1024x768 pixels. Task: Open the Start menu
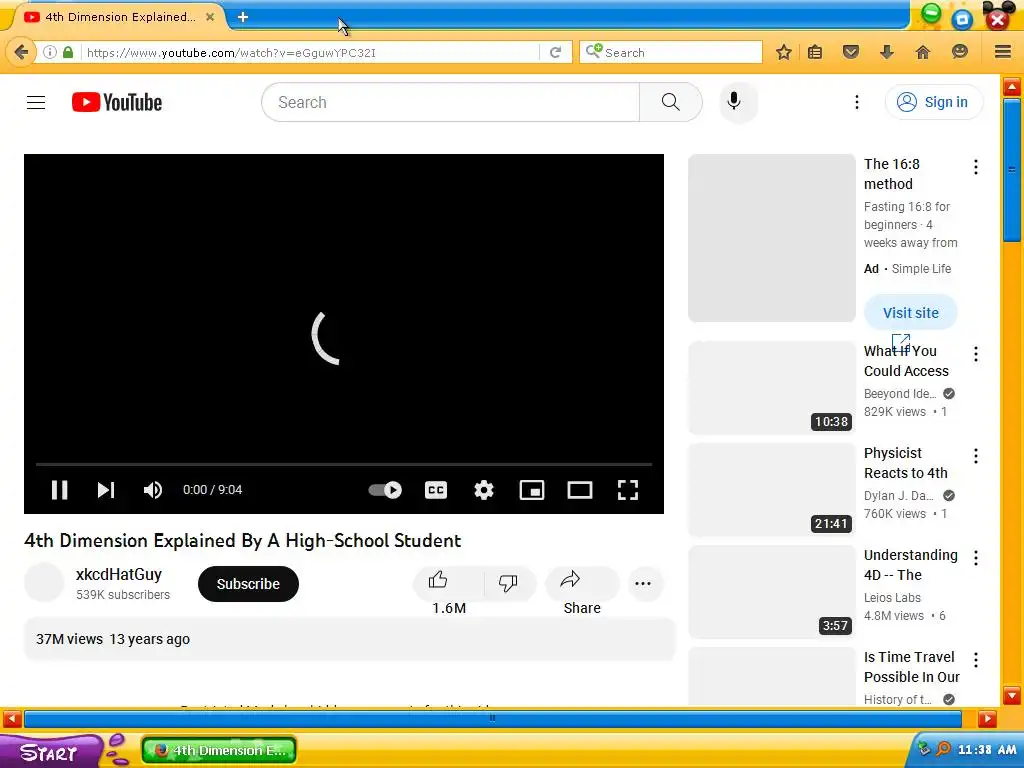49,752
